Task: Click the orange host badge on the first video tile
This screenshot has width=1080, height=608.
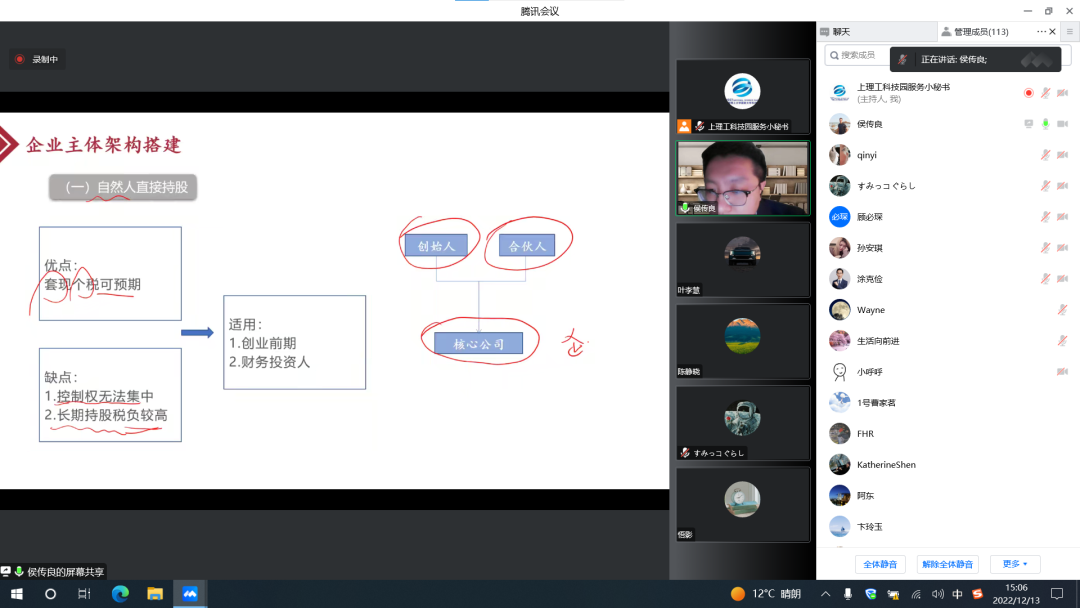Action: 684,126
